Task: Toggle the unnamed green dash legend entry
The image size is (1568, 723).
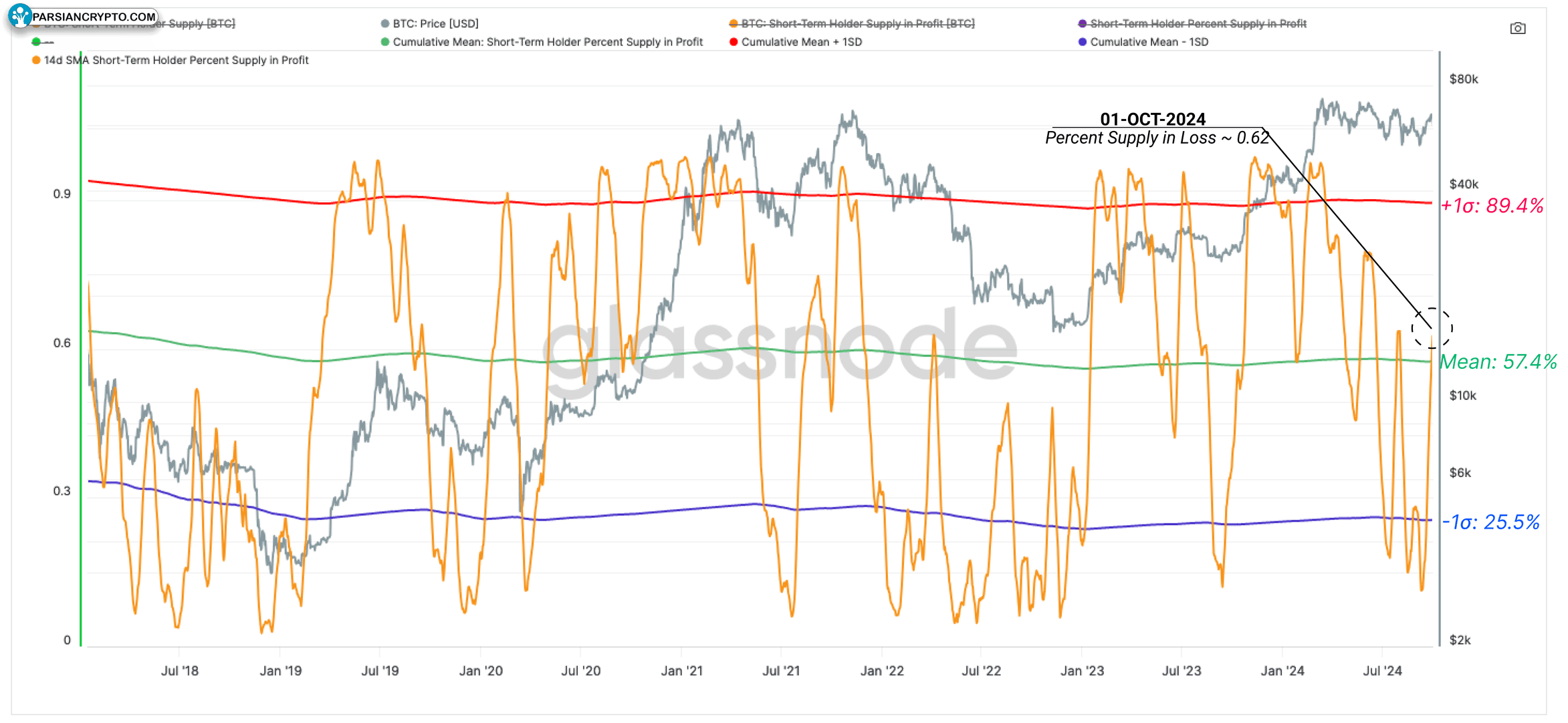Action: coord(42,41)
